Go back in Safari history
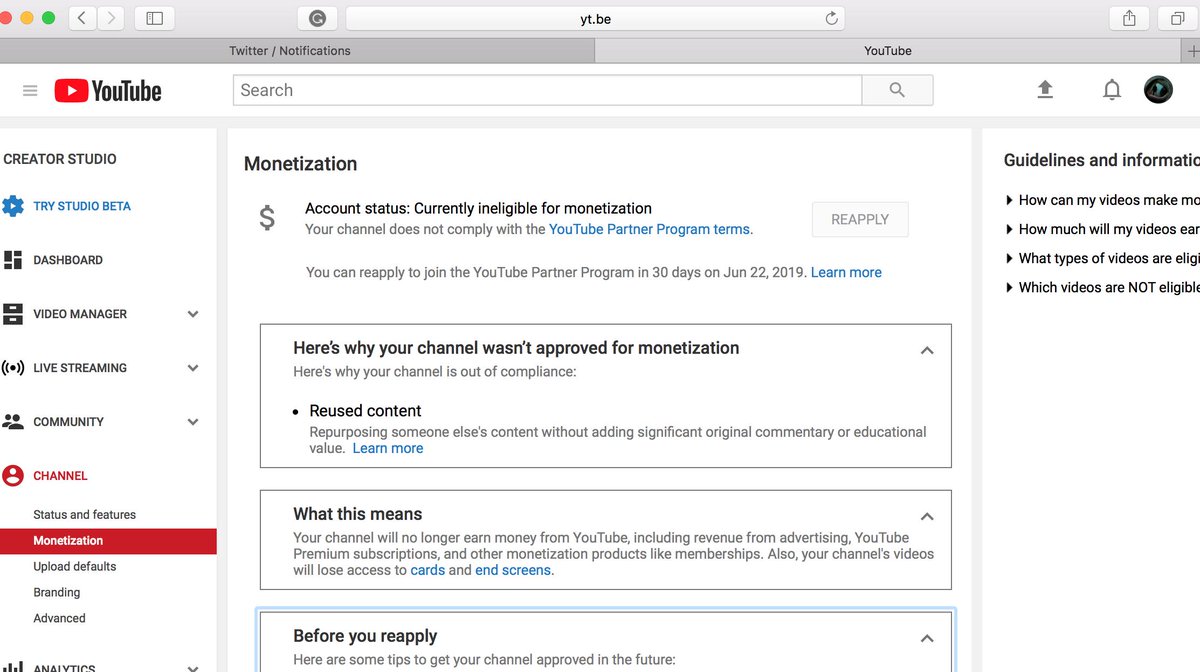This screenshot has width=1200, height=672. coord(82,18)
